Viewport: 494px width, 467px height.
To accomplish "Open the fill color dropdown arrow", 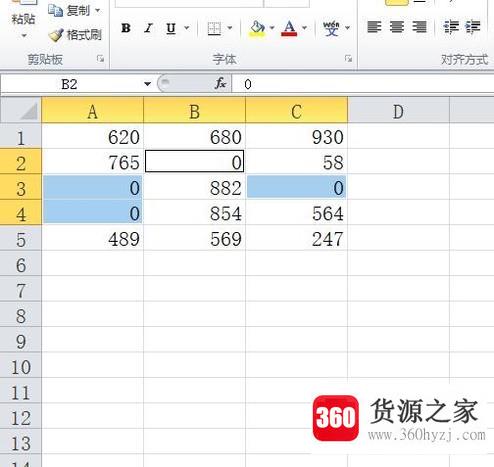I will coord(272,28).
